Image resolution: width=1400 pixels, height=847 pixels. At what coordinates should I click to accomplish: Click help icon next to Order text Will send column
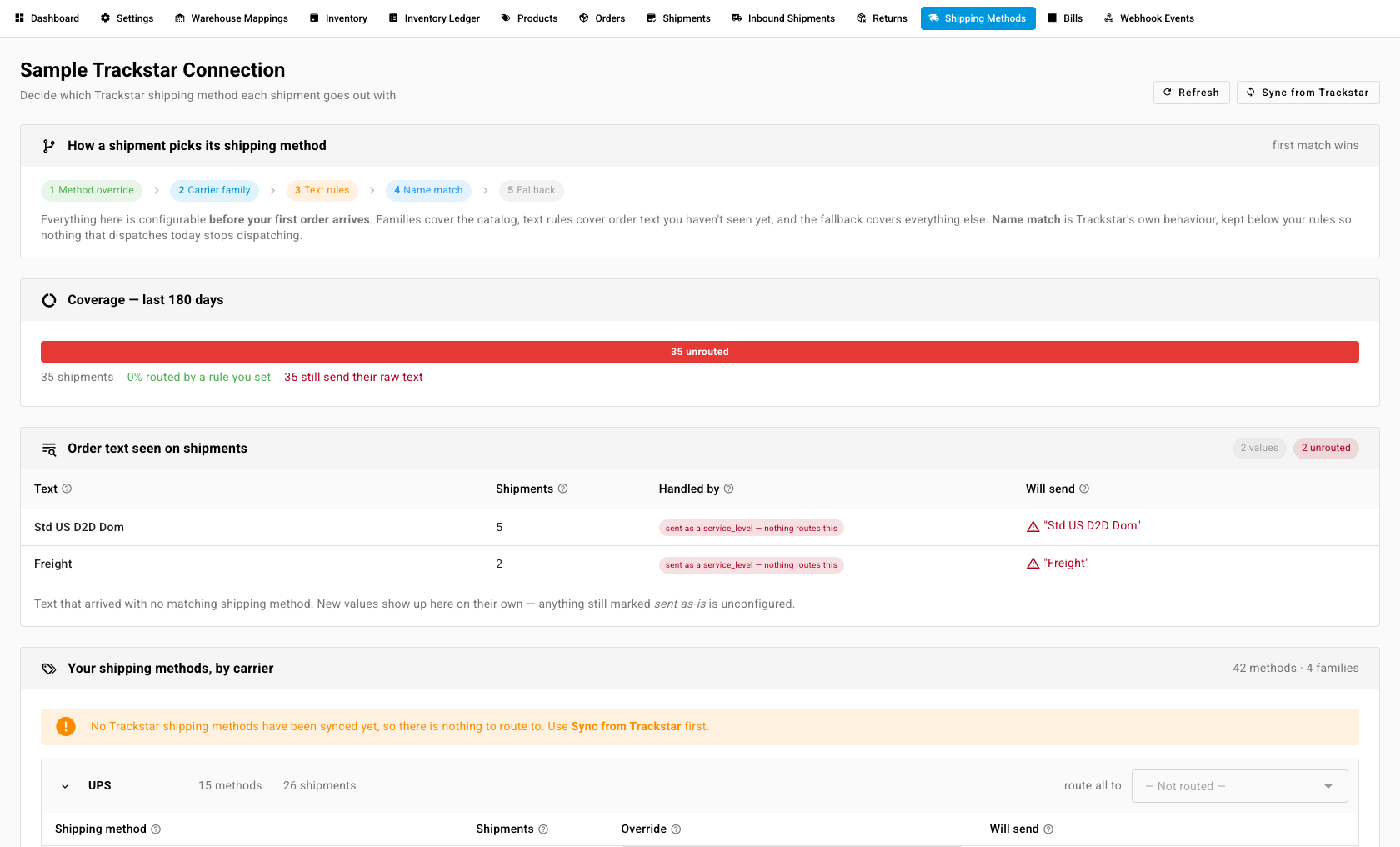click(x=1084, y=489)
